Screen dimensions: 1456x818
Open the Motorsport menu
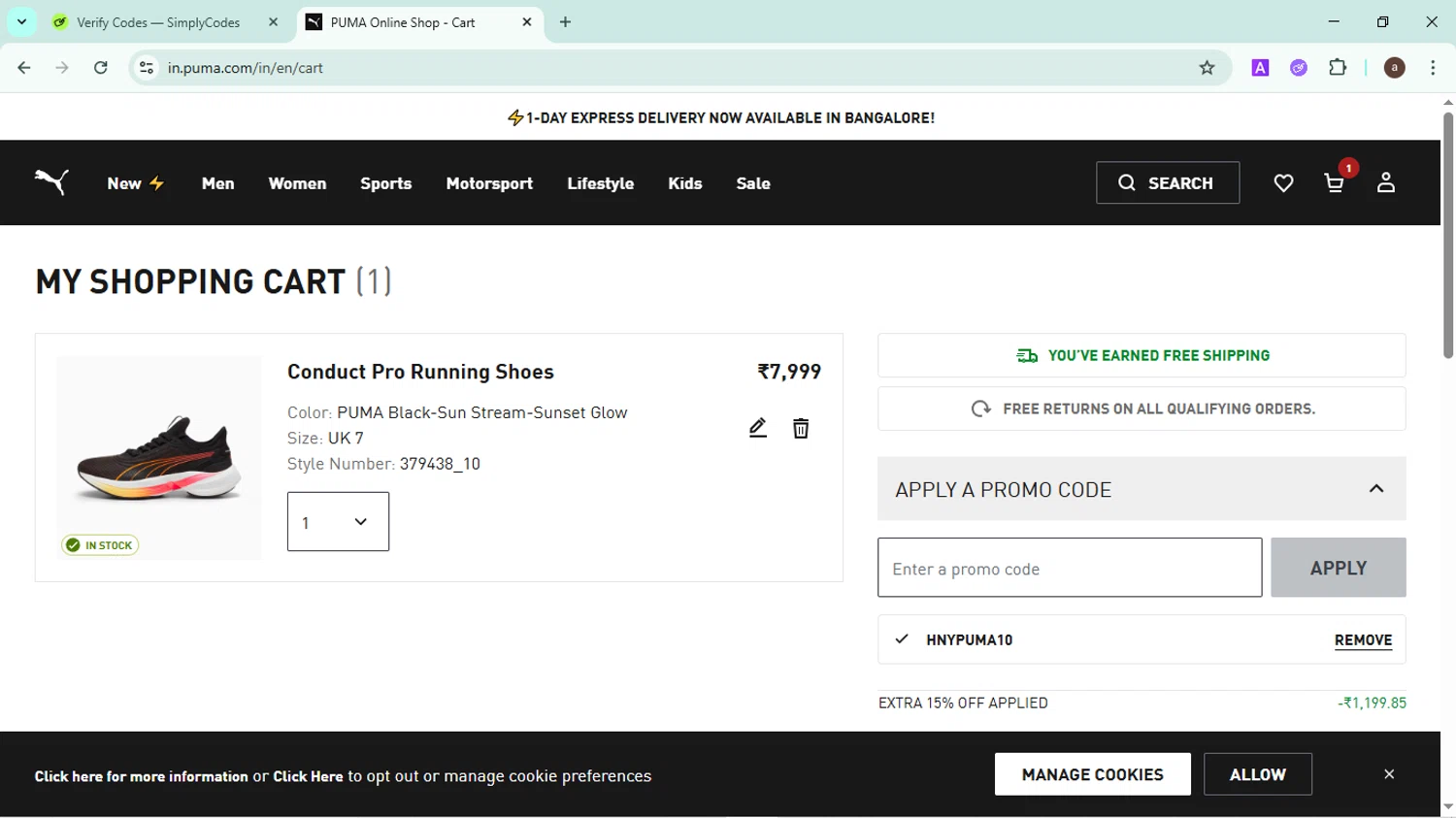[489, 183]
